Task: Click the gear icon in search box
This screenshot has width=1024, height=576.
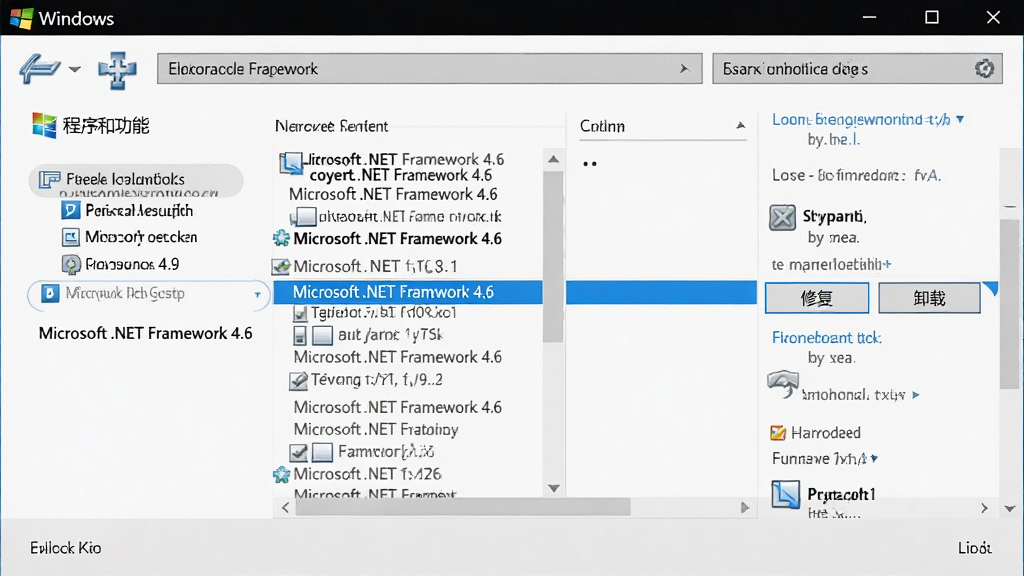Action: point(984,69)
